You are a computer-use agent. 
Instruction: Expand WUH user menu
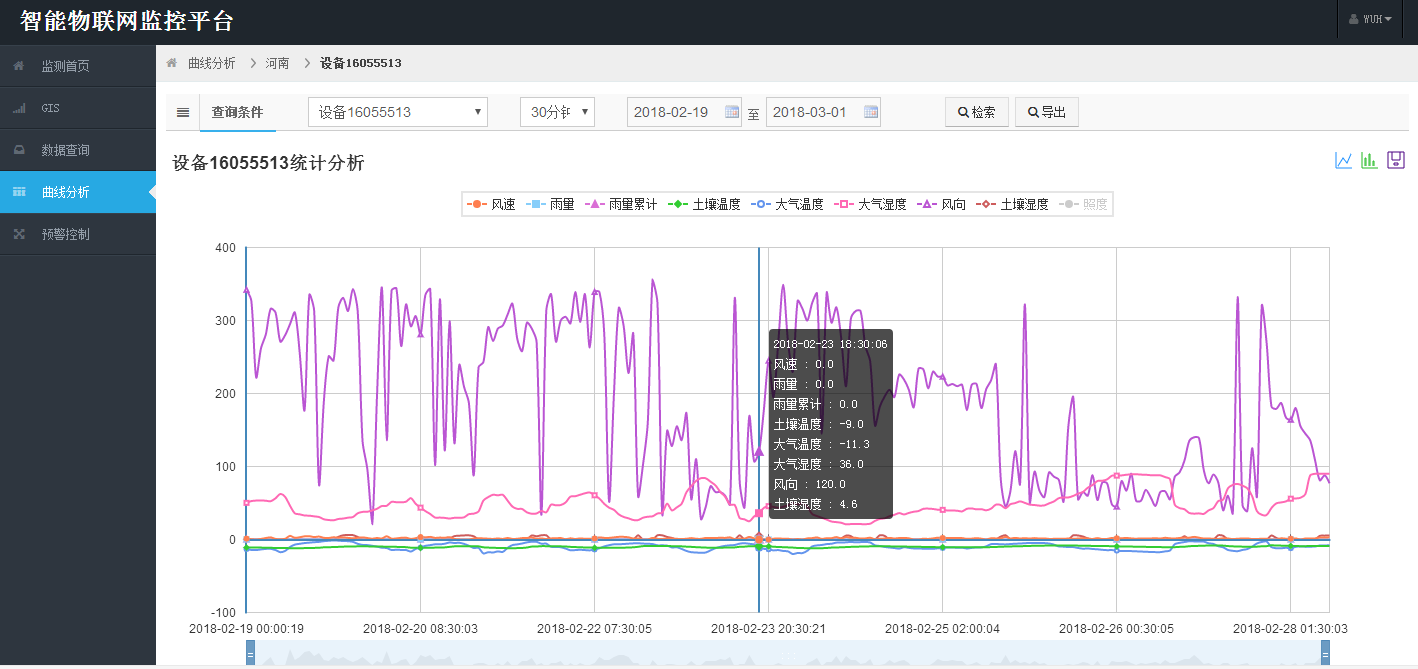pos(1376,20)
